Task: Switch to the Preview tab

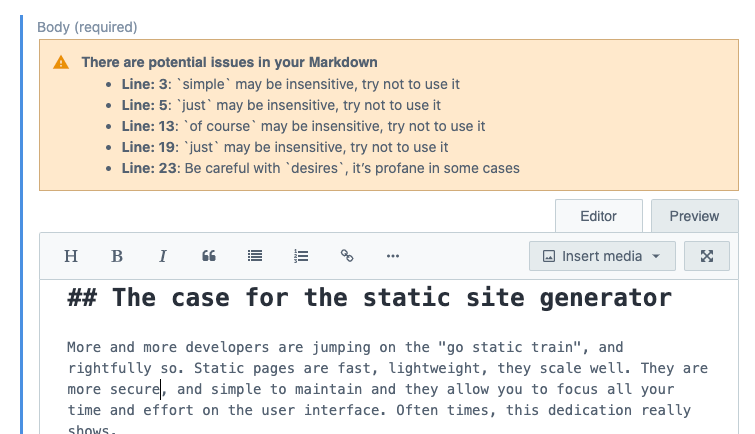Action: click(694, 216)
